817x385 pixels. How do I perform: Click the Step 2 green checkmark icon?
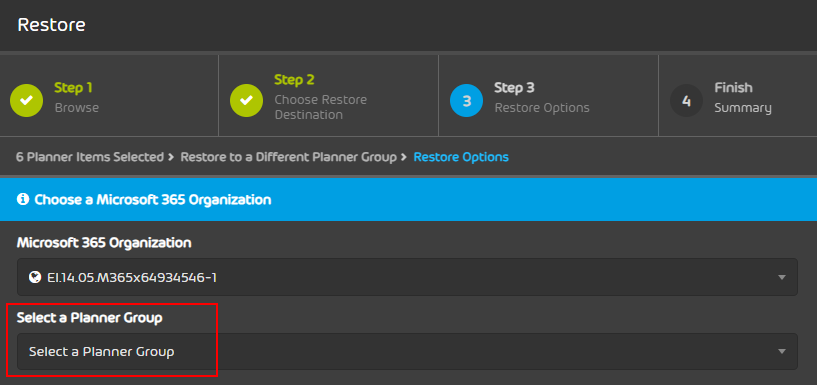pyautogui.click(x=246, y=100)
